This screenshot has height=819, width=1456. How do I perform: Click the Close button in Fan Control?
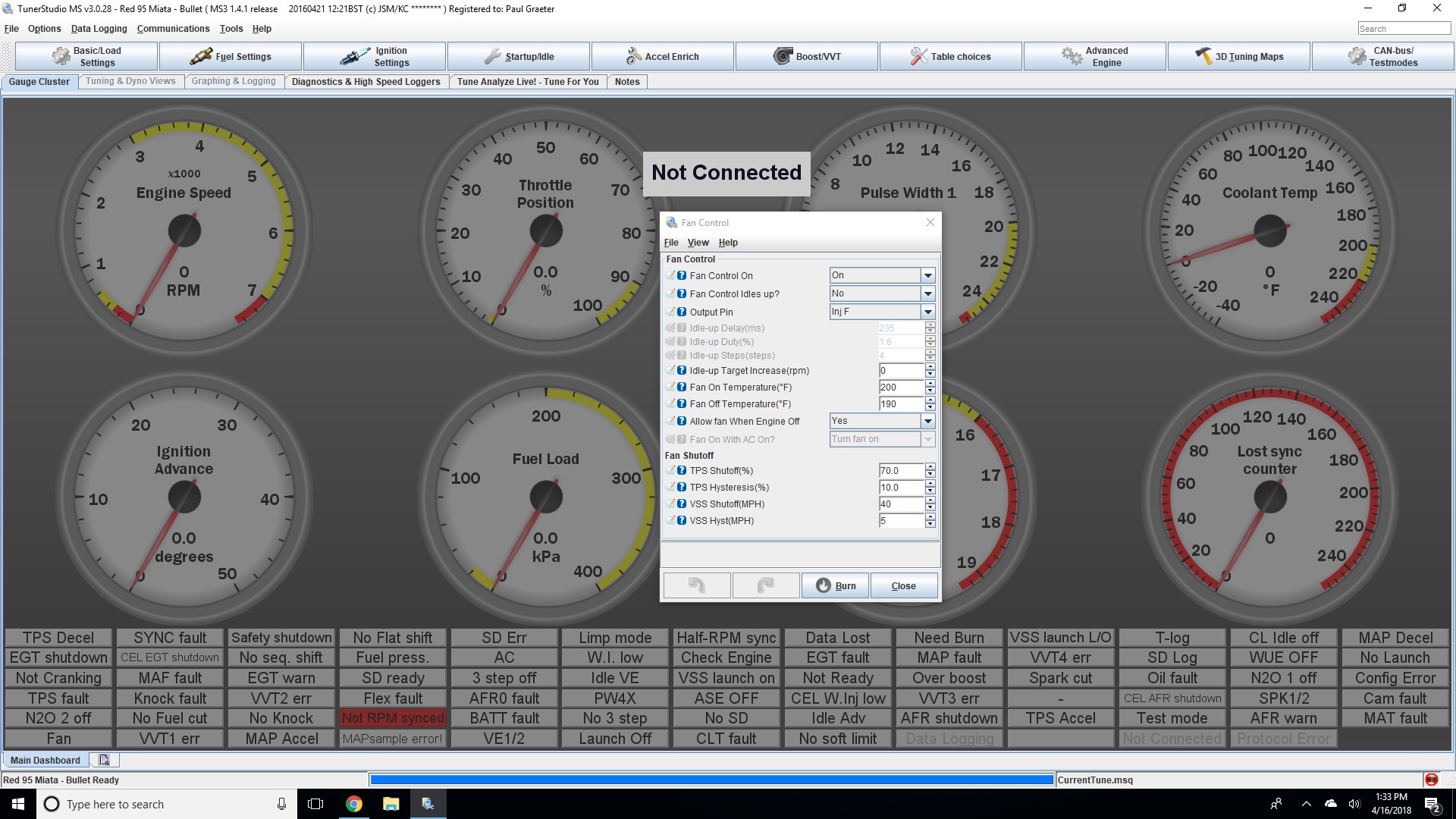[903, 585]
